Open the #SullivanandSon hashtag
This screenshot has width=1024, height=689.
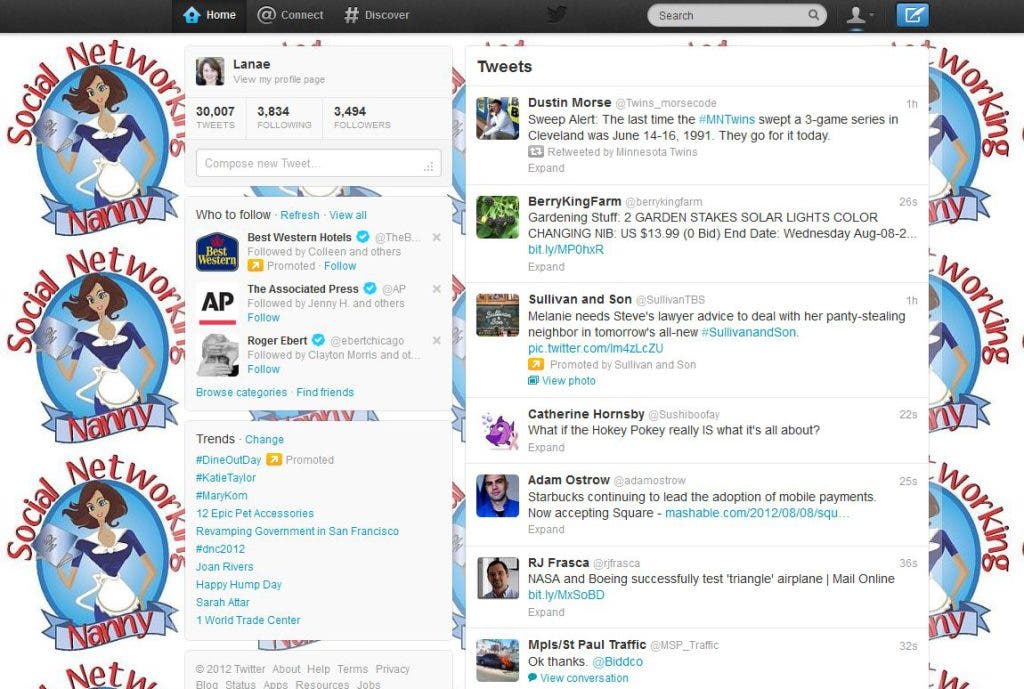tap(748, 332)
